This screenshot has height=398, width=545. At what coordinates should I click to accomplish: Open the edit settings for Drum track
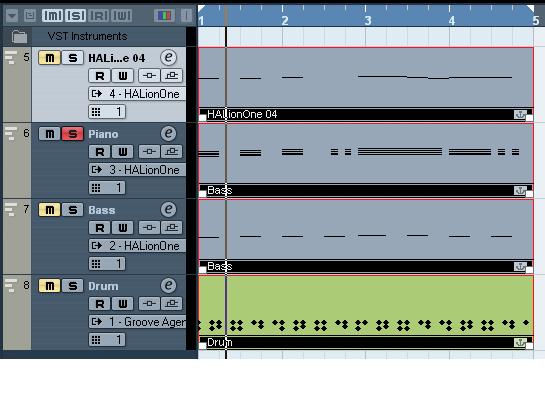coord(169,285)
